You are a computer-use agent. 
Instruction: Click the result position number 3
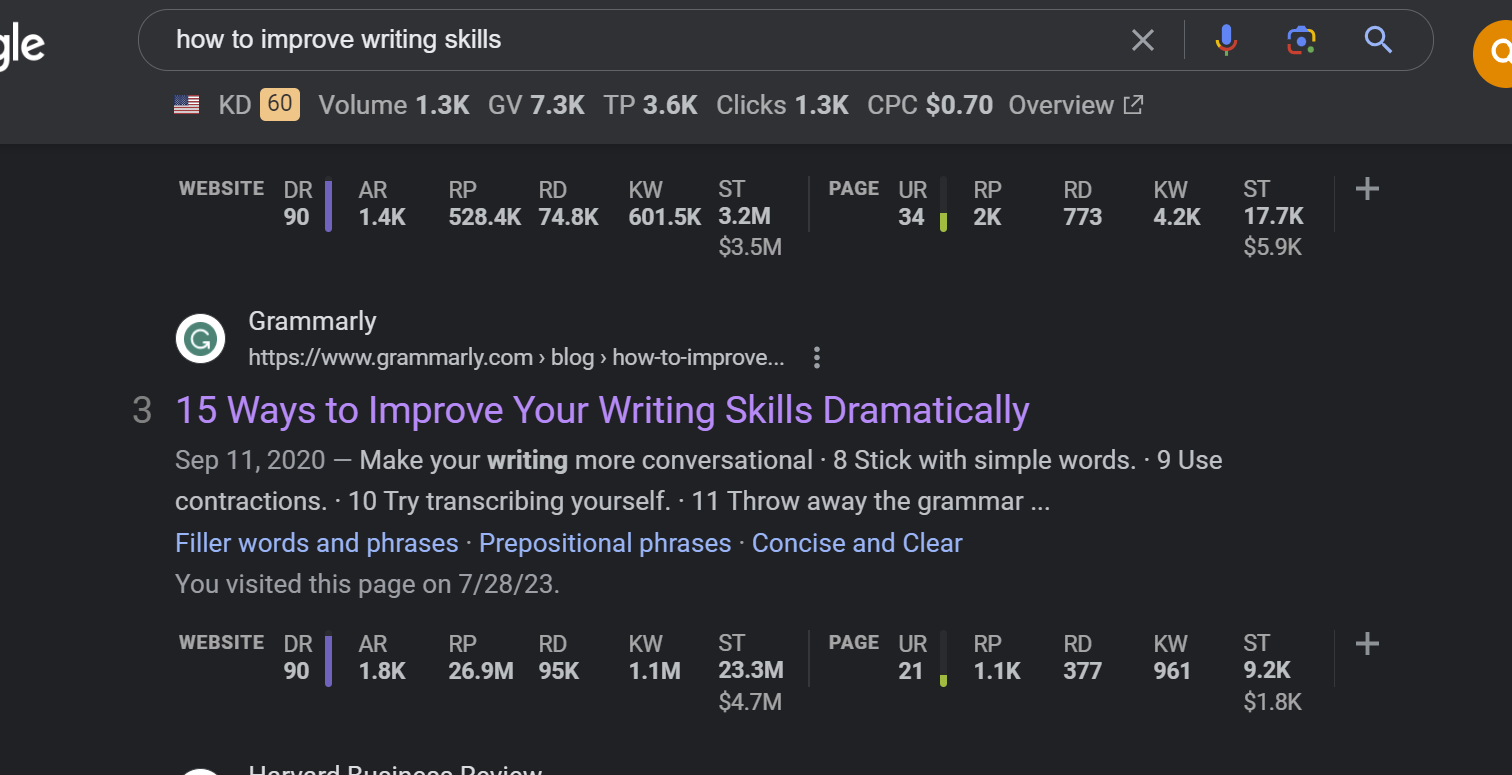[142, 411]
